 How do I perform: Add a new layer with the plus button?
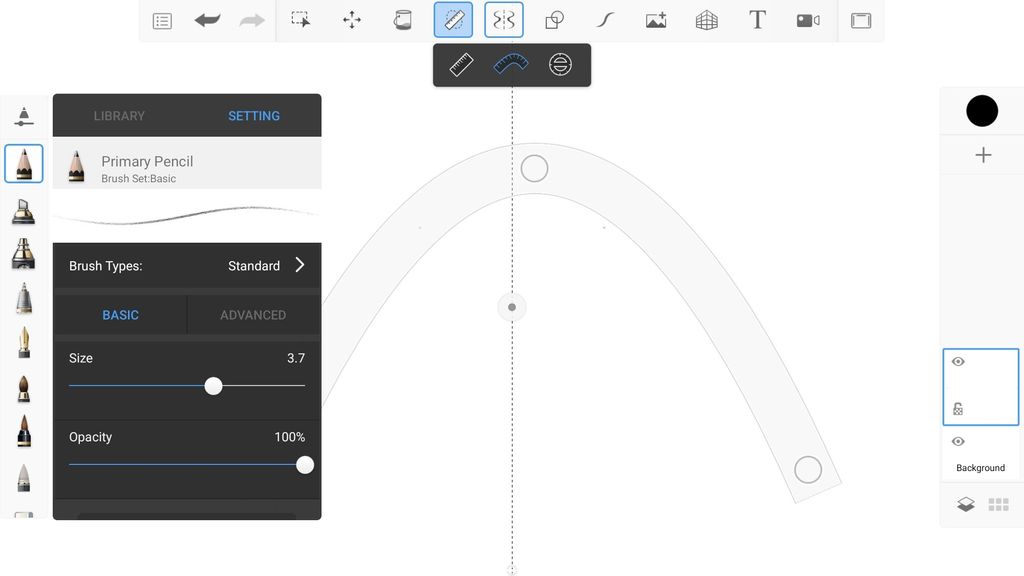click(x=982, y=154)
